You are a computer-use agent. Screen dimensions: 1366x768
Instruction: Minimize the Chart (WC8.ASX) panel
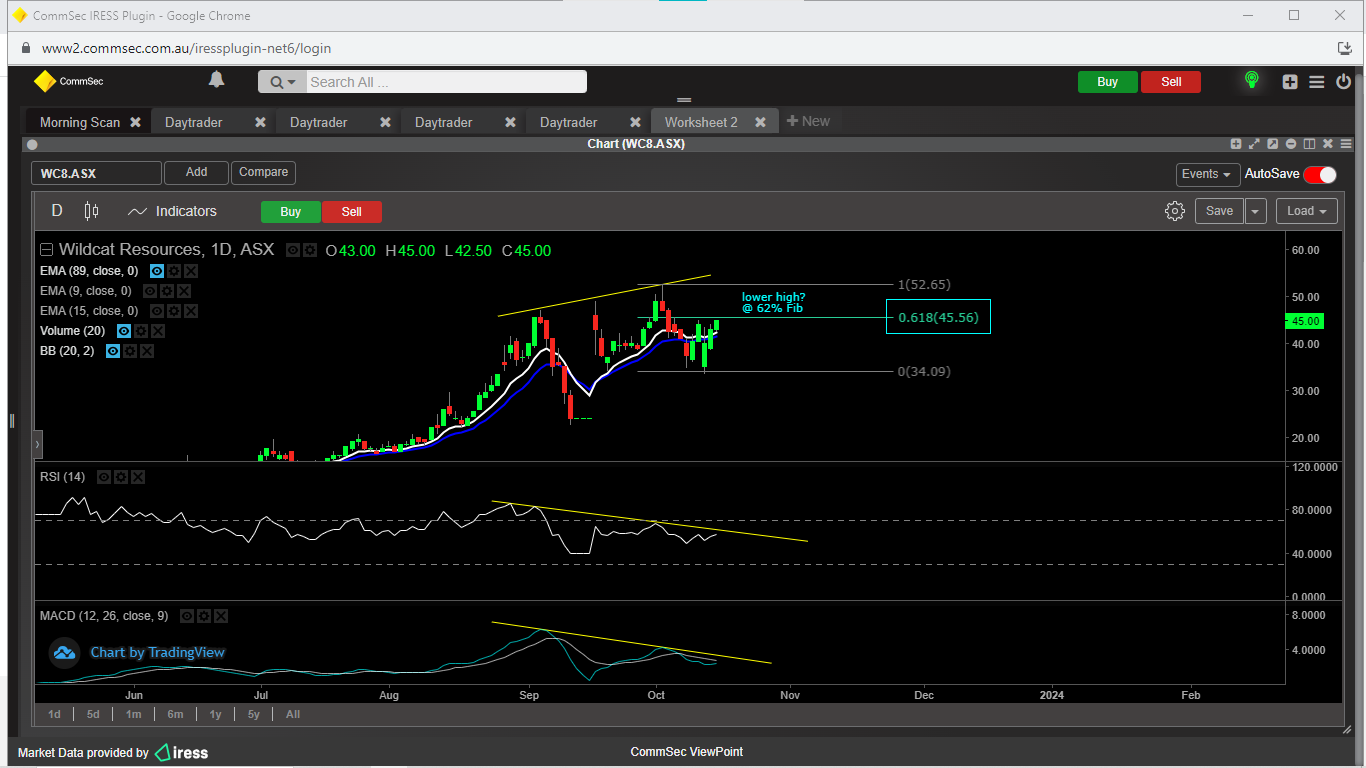(1291, 144)
